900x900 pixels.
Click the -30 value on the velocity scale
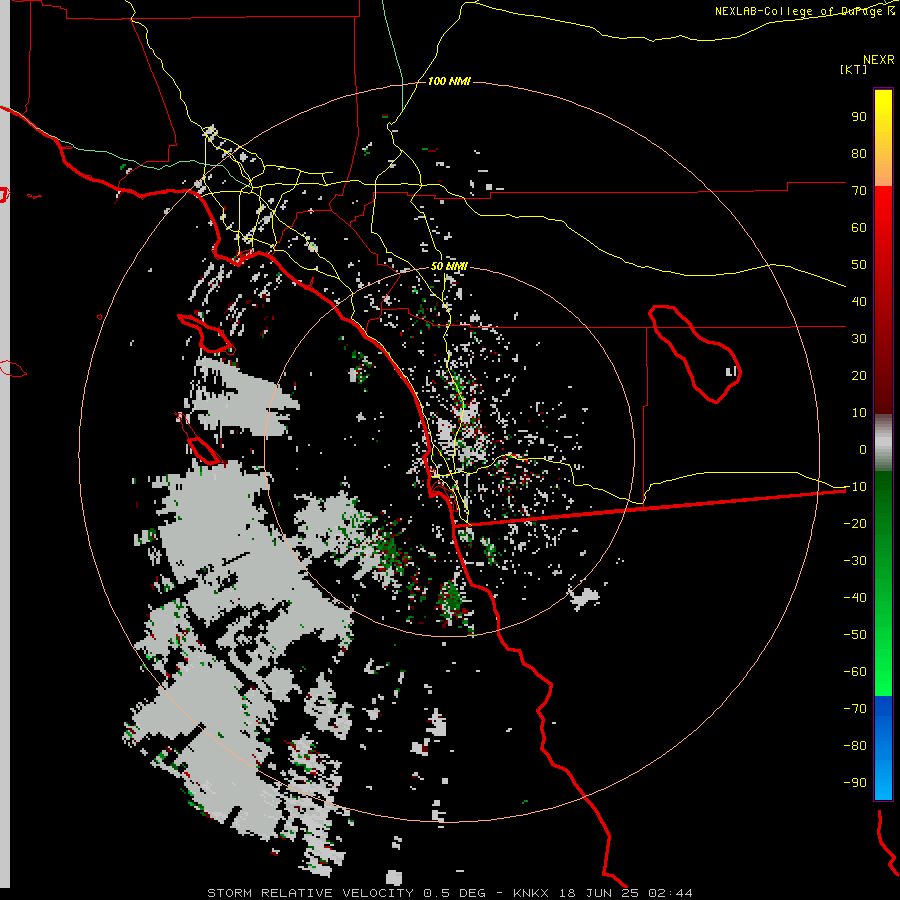click(855, 561)
